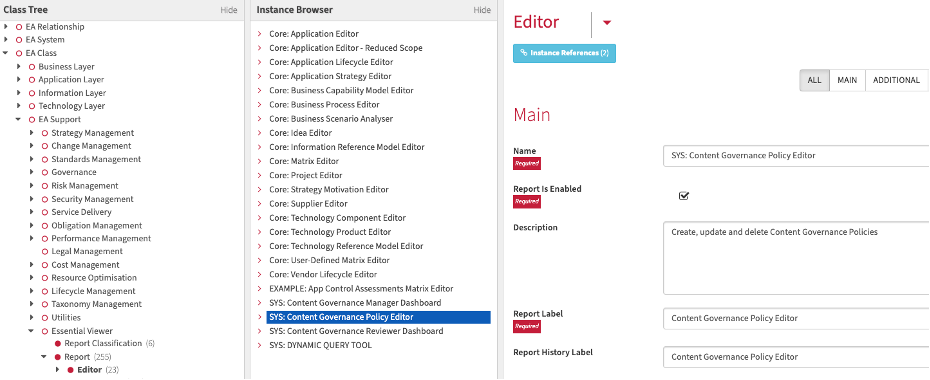Select Core: Application Lifecycle Editor instance
Image resolution: width=930 pixels, height=380 pixels.
[331, 62]
